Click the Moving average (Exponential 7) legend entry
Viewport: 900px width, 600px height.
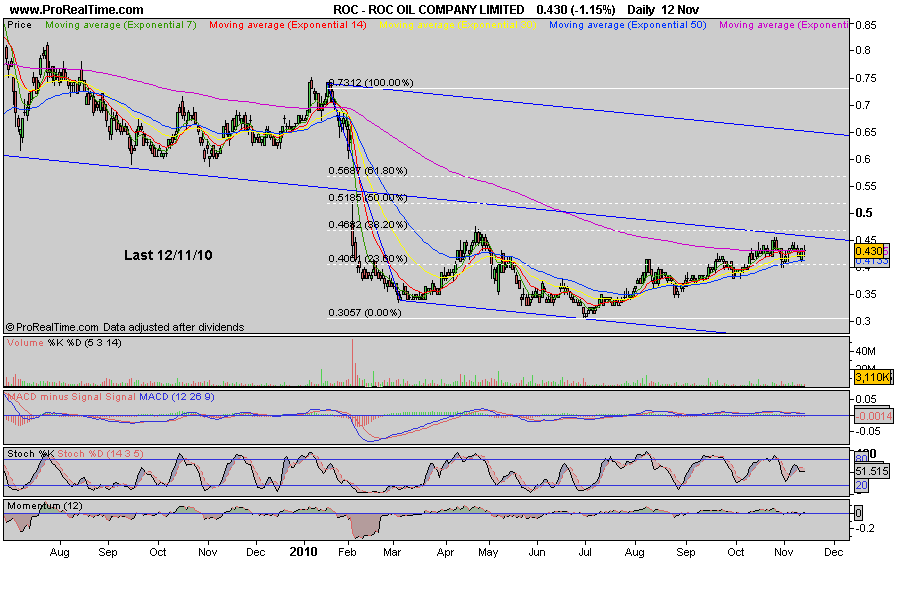tap(121, 25)
